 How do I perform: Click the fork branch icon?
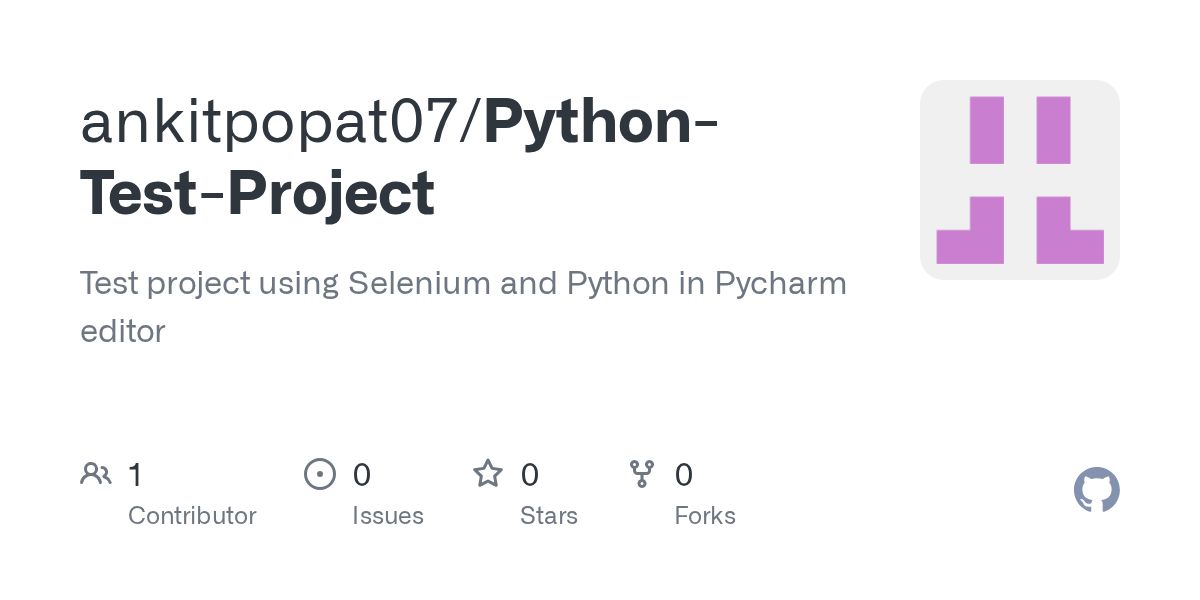click(x=641, y=473)
